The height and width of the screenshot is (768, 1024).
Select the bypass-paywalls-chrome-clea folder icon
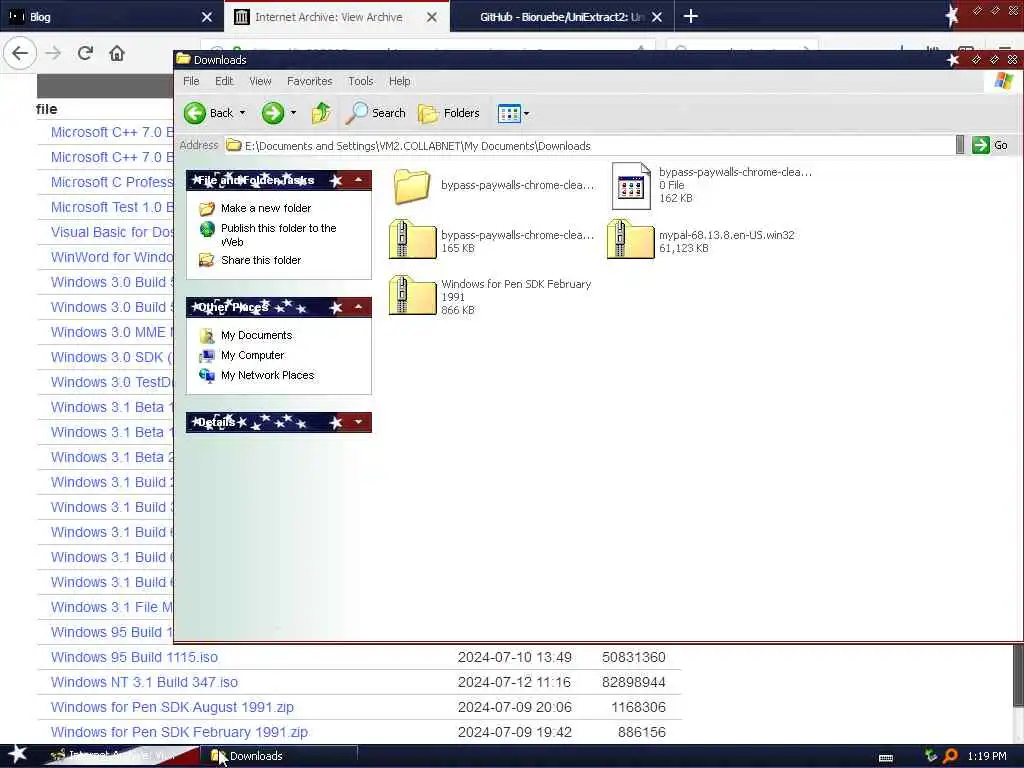pyautogui.click(x=412, y=185)
